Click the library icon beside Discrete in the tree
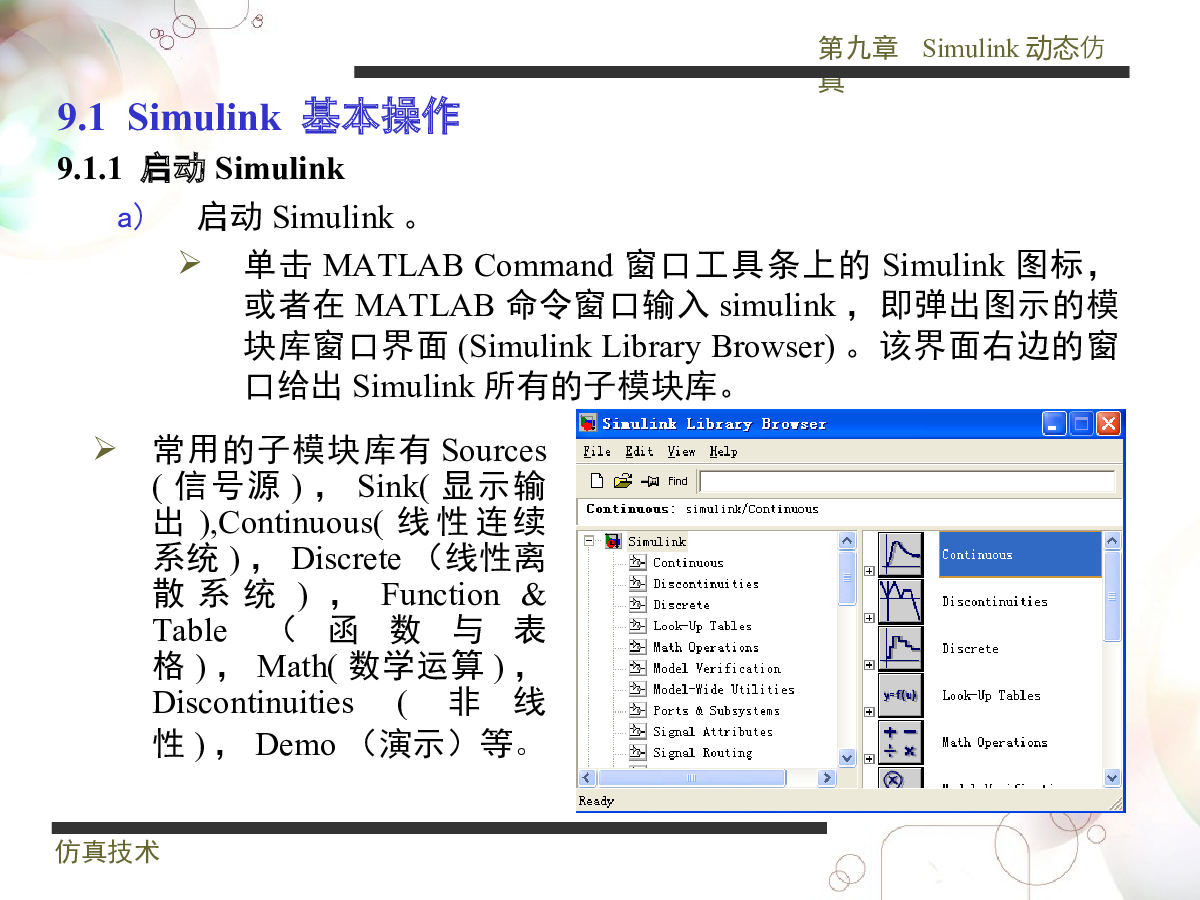The height and width of the screenshot is (900, 1200). click(x=638, y=605)
